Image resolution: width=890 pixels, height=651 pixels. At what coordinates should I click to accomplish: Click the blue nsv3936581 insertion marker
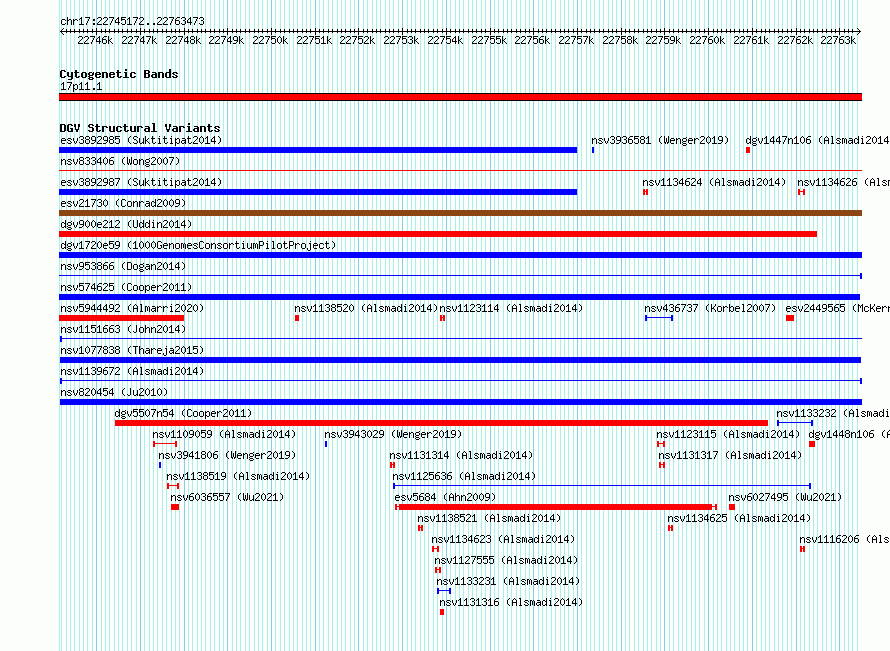pos(593,150)
